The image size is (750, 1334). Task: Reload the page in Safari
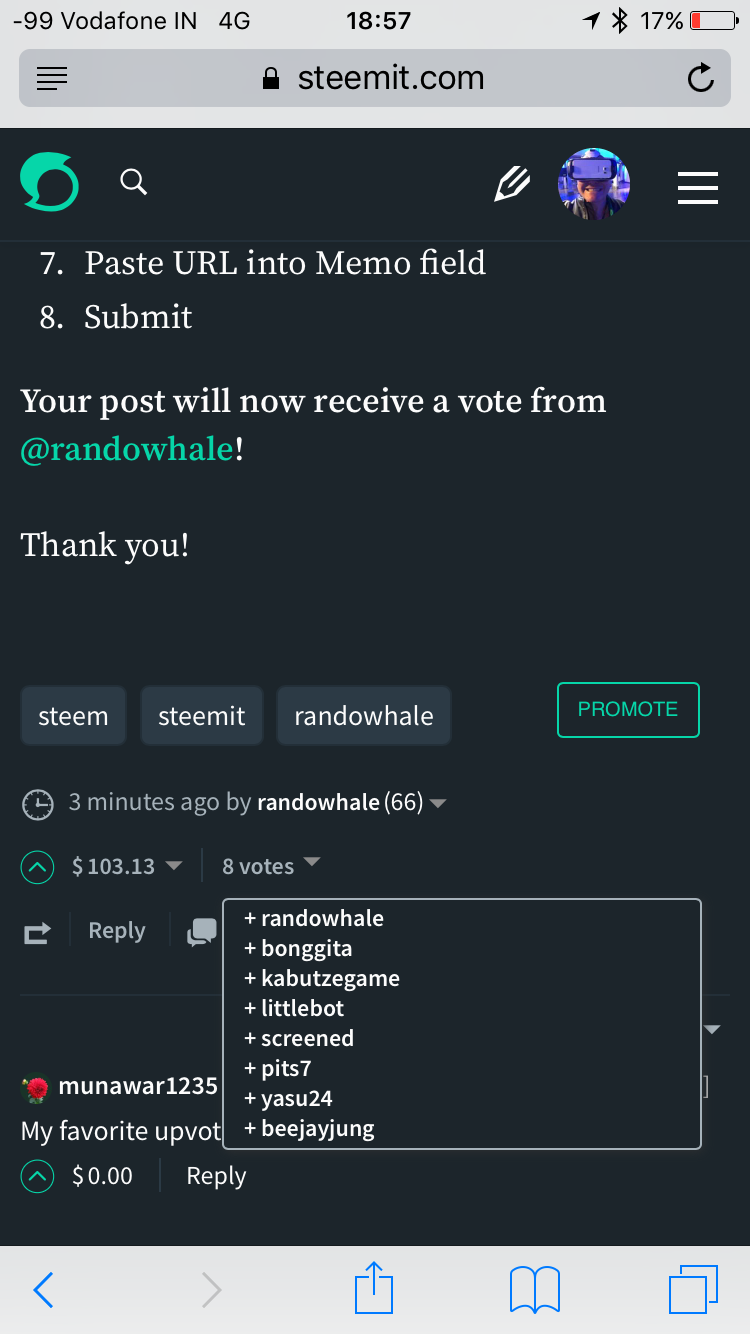[x=701, y=78]
